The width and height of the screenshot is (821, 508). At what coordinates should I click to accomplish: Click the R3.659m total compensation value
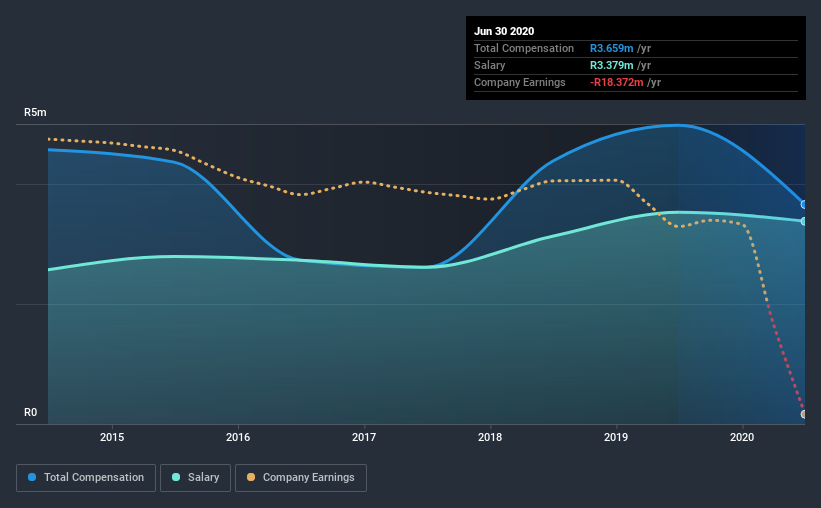(x=612, y=48)
